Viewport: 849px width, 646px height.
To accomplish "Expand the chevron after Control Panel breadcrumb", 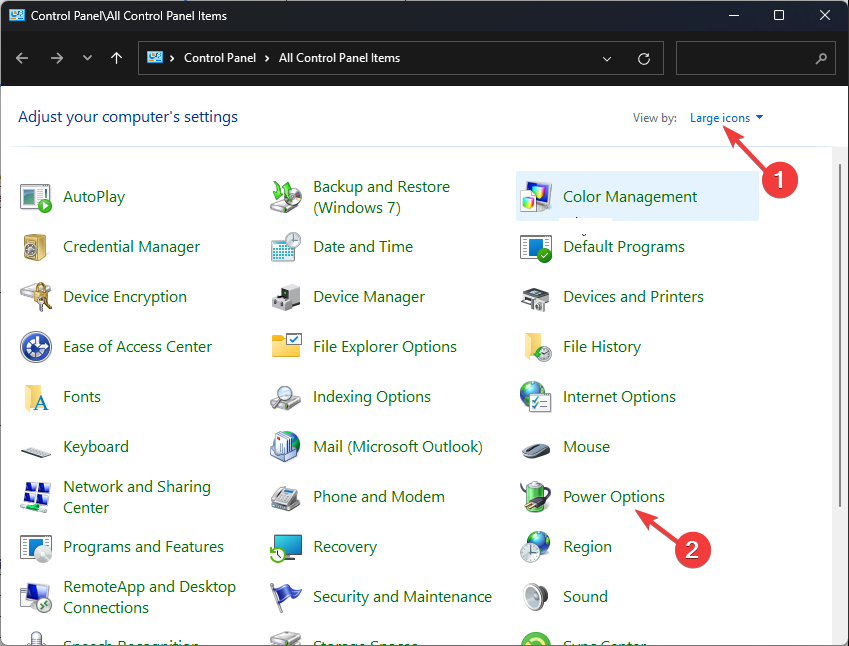I will (268, 59).
